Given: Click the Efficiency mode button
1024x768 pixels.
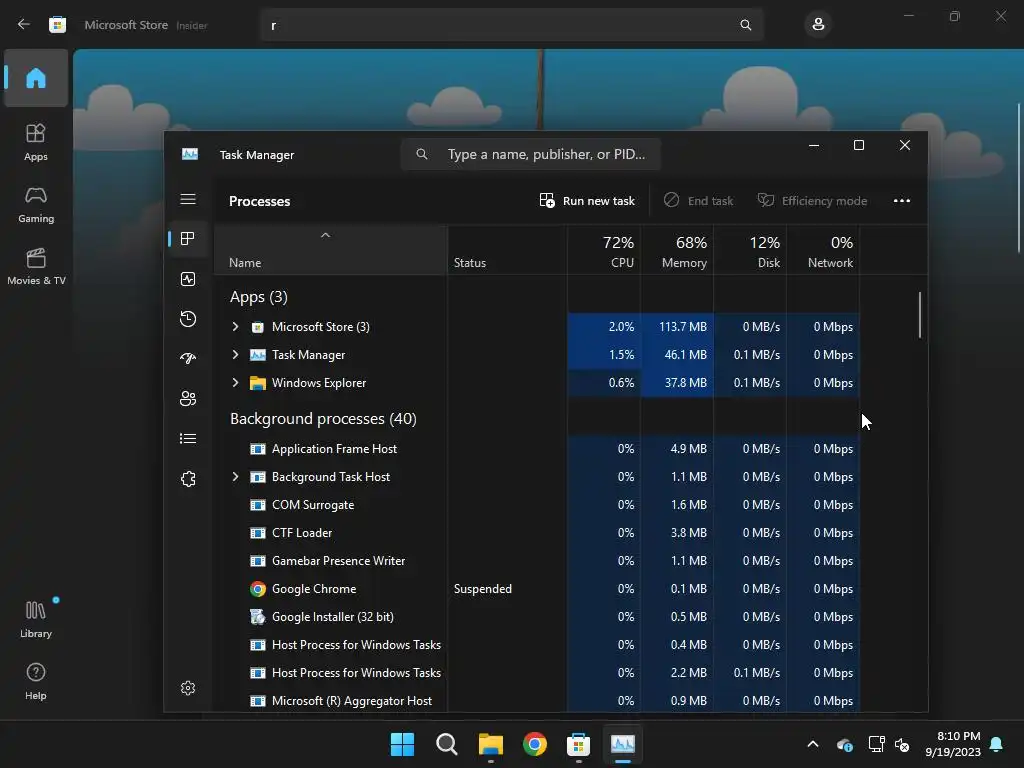Looking at the screenshot, I should (812, 200).
